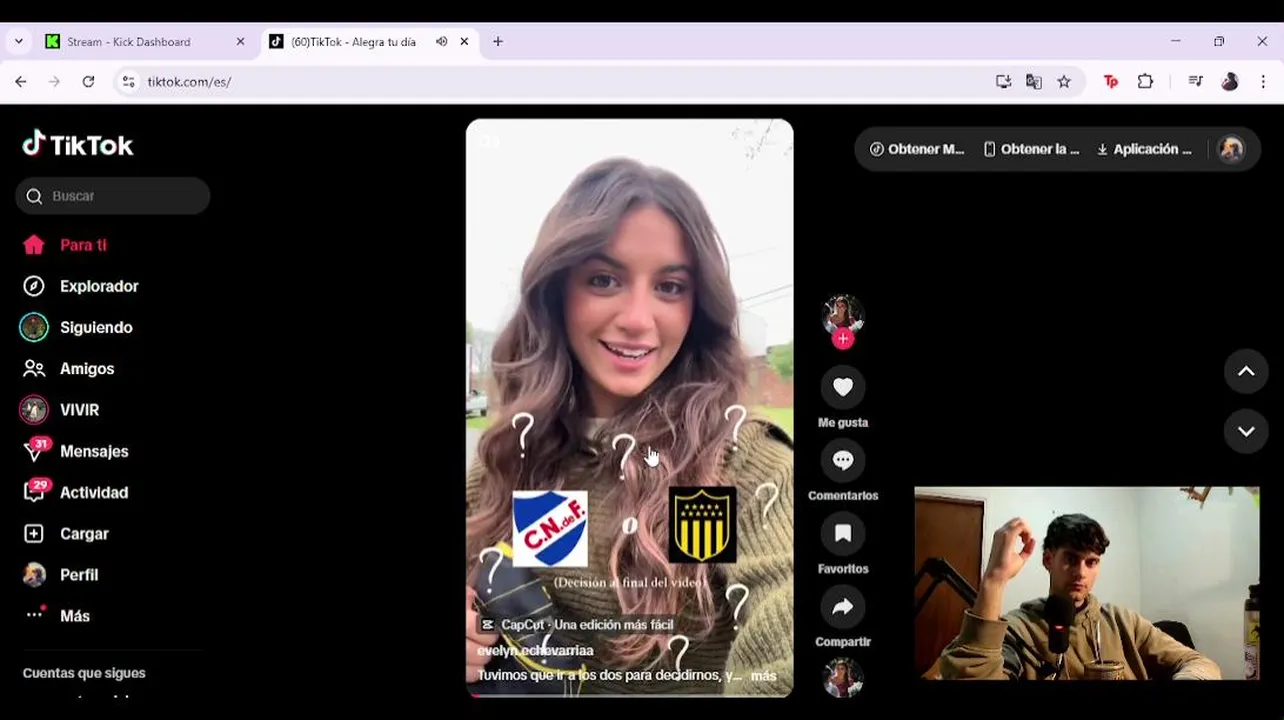This screenshot has height=720, width=1284.
Task: Open media control icon in toolbar
Action: click(1195, 82)
